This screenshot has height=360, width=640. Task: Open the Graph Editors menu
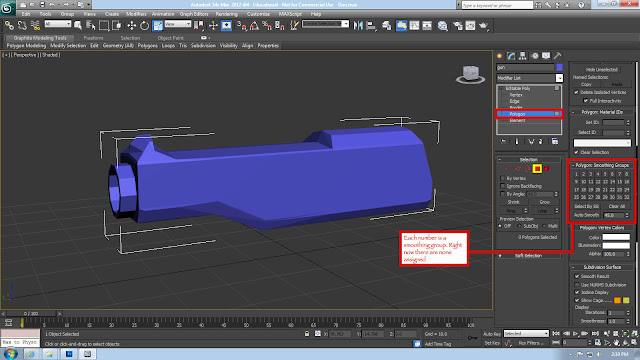194,14
